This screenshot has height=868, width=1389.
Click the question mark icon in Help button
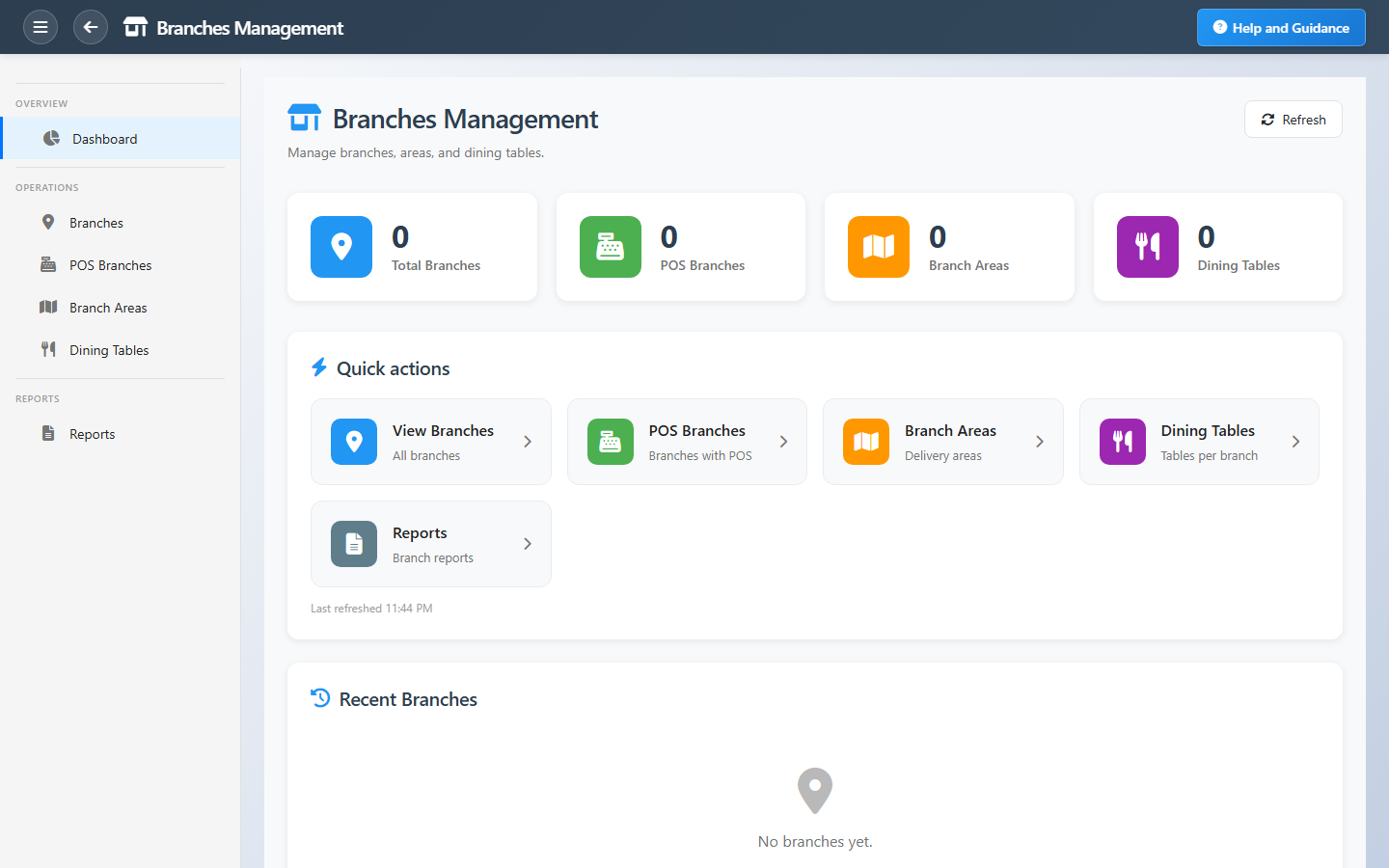pos(1220,27)
